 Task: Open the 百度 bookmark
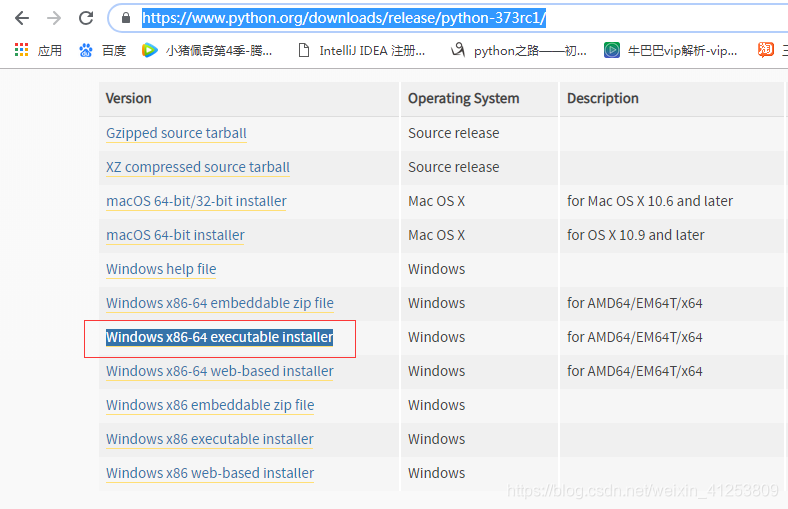[114, 51]
